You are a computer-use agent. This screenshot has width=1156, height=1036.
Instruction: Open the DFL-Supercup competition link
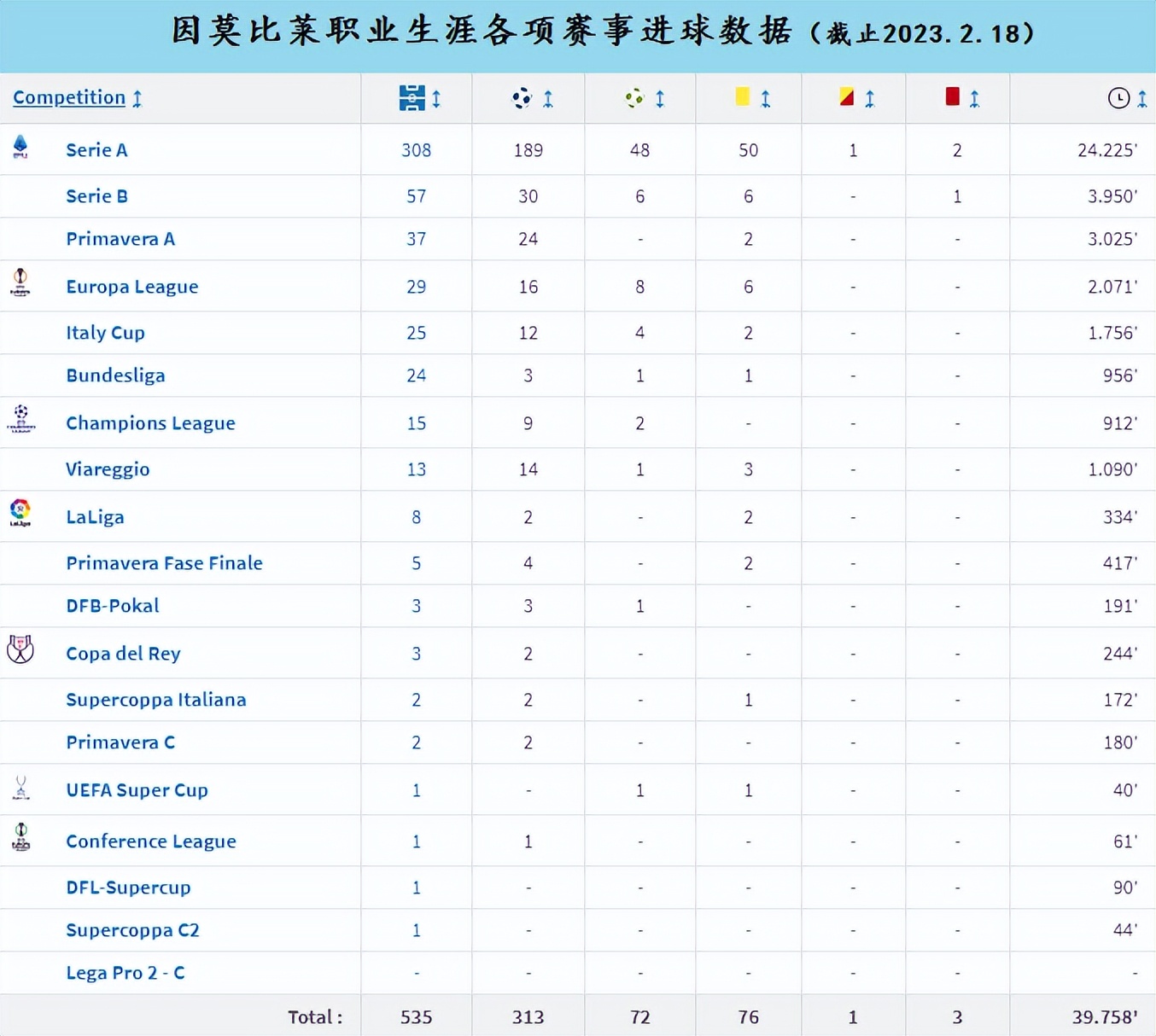(128, 888)
